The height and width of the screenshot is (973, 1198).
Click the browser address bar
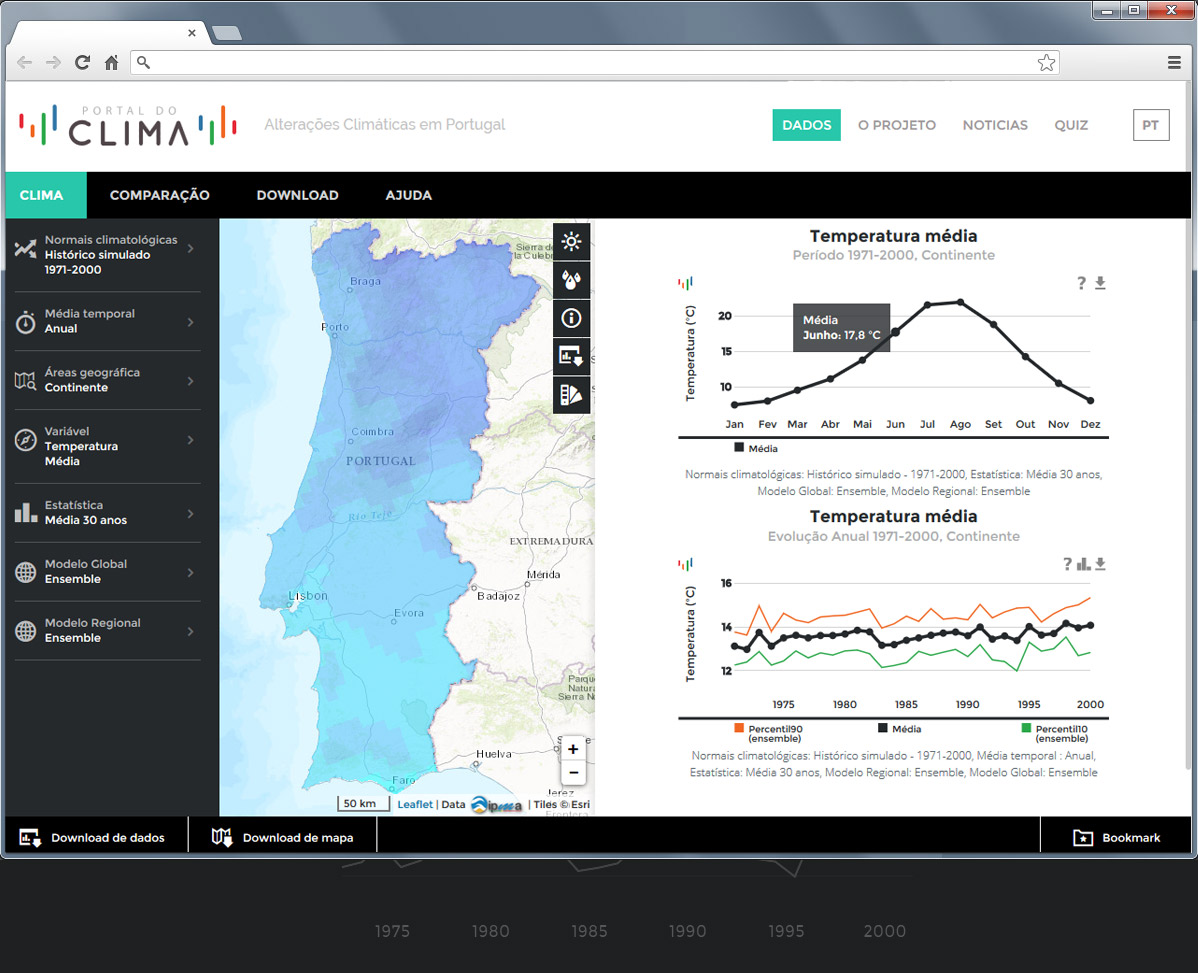coord(590,63)
